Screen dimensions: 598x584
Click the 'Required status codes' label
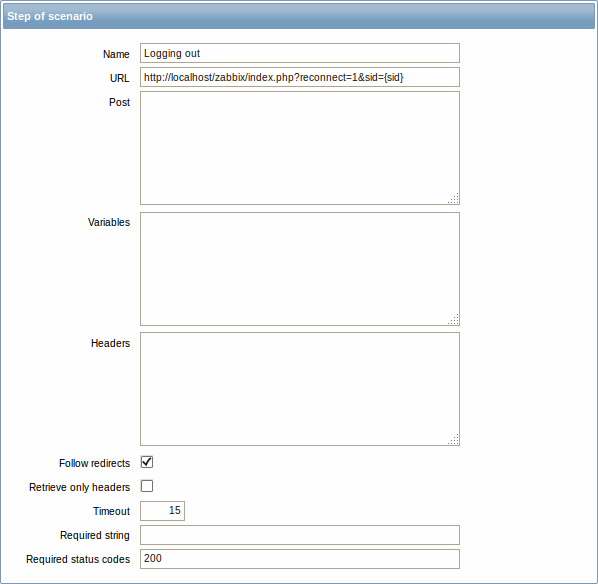coord(78,559)
